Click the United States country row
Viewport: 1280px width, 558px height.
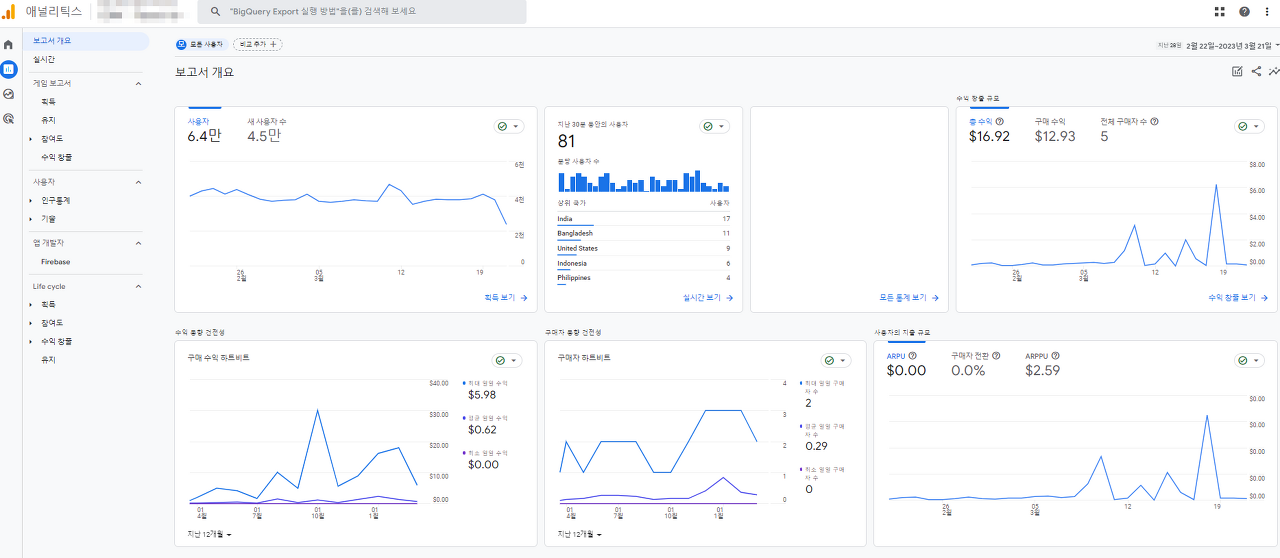644,248
